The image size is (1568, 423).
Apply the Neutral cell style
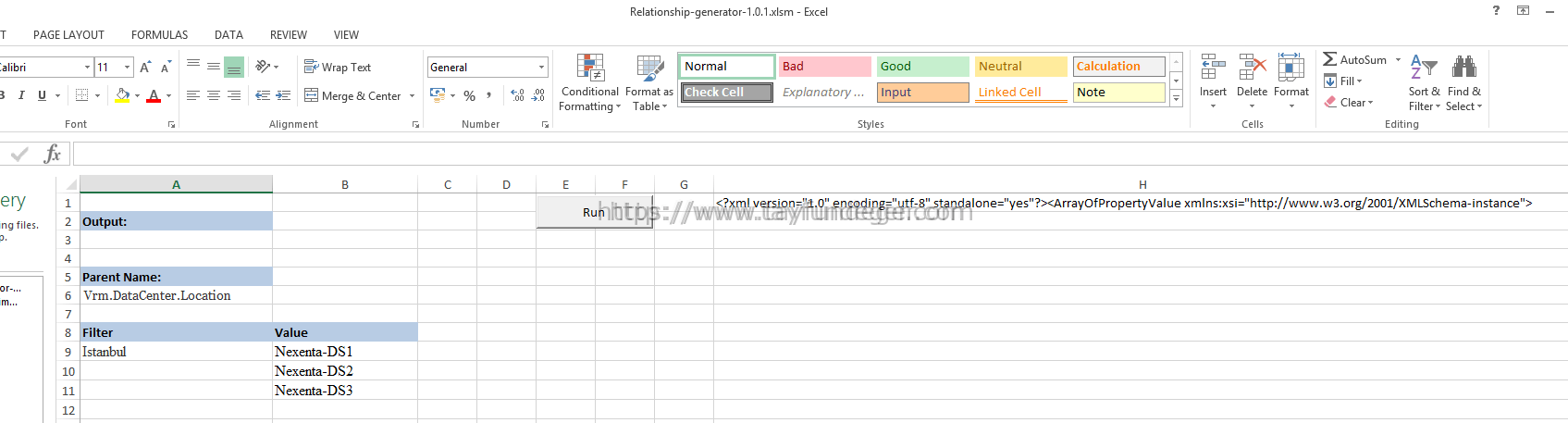[1021, 67]
